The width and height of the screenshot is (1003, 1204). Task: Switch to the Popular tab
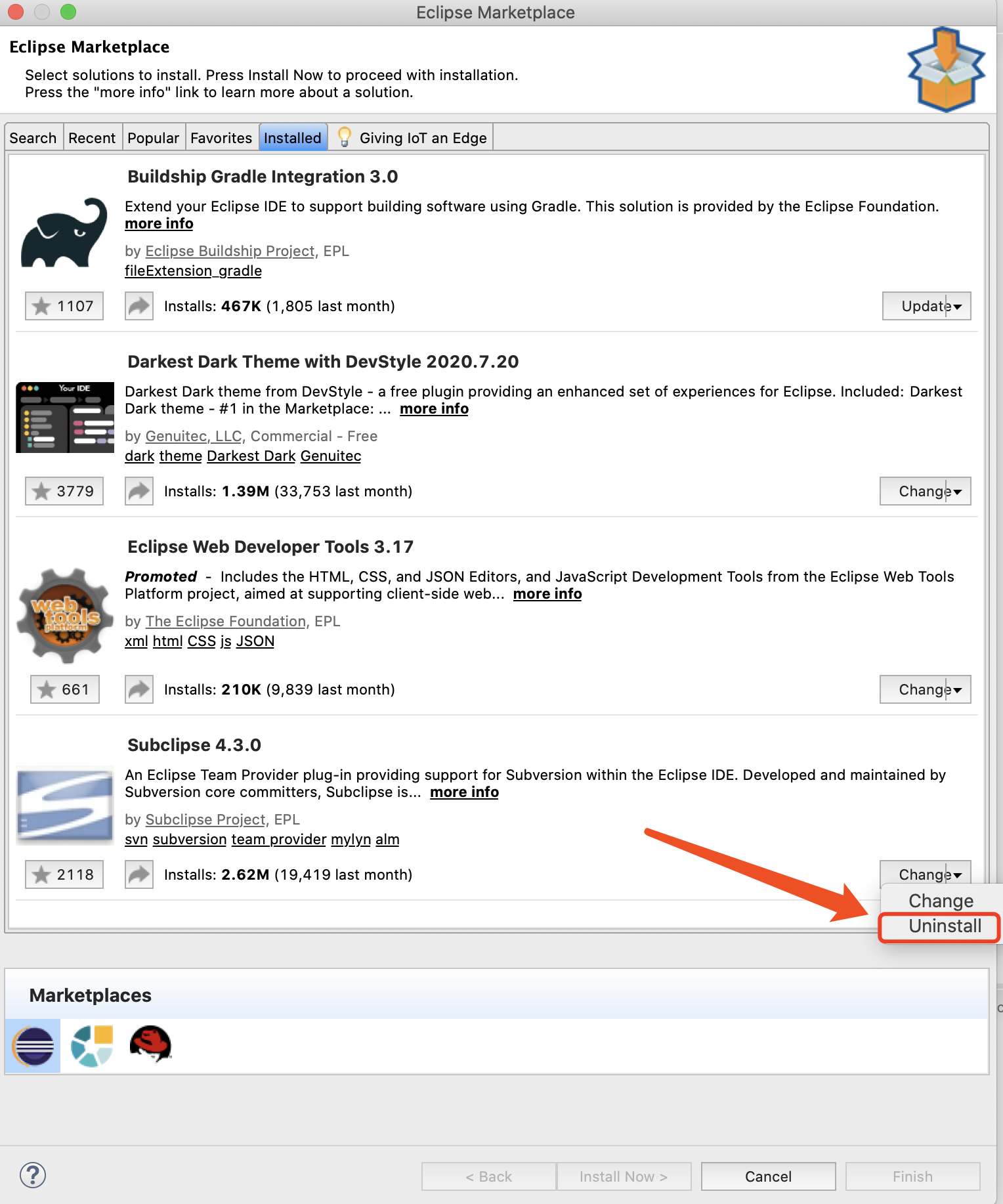pyautogui.click(x=153, y=138)
